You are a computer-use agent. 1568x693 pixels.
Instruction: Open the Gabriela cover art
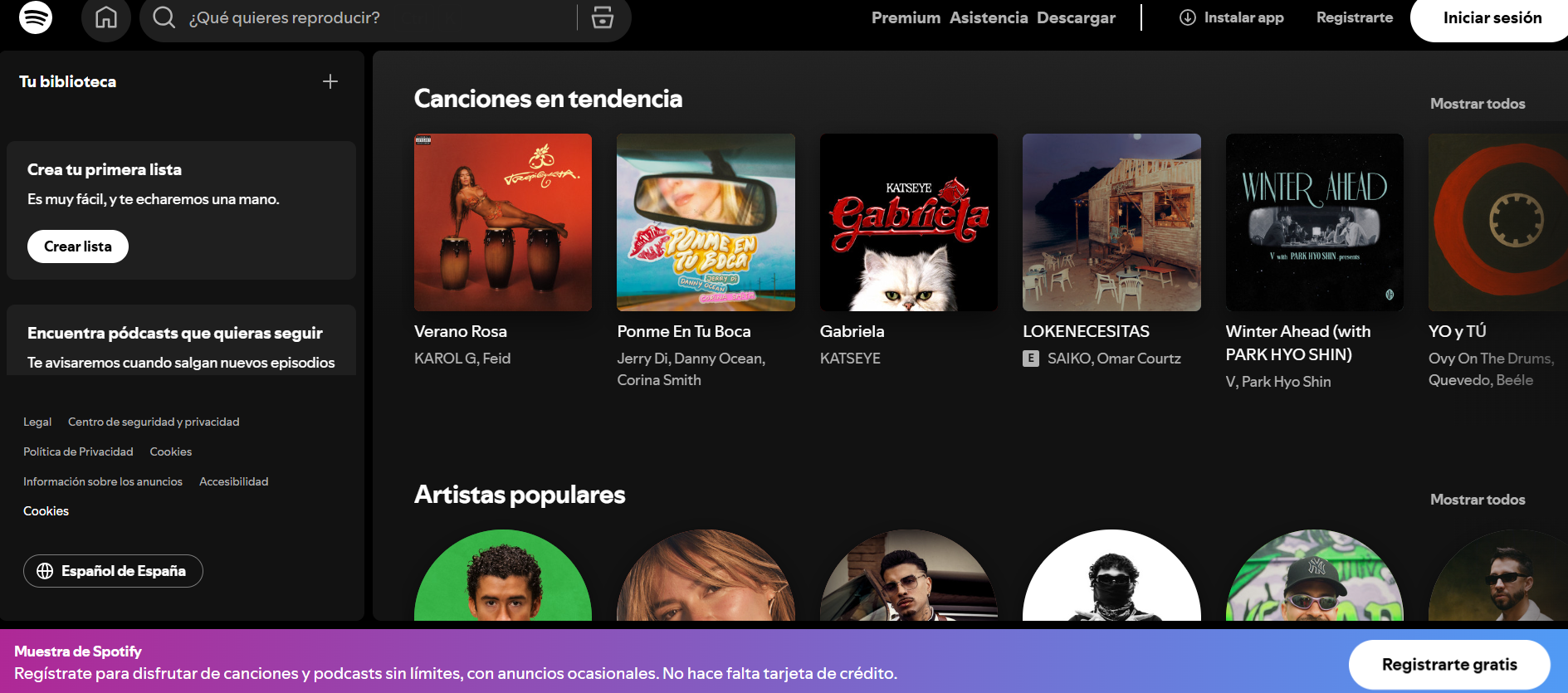click(x=909, y=222)
